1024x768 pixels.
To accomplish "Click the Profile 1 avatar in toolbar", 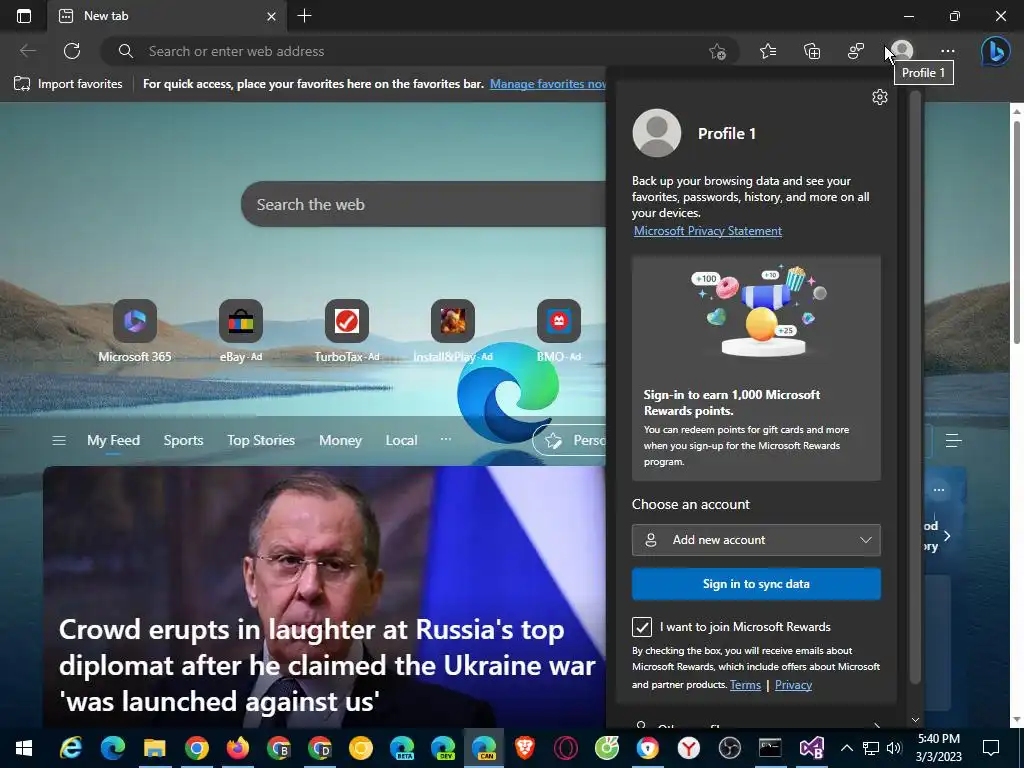I will 902,50.
